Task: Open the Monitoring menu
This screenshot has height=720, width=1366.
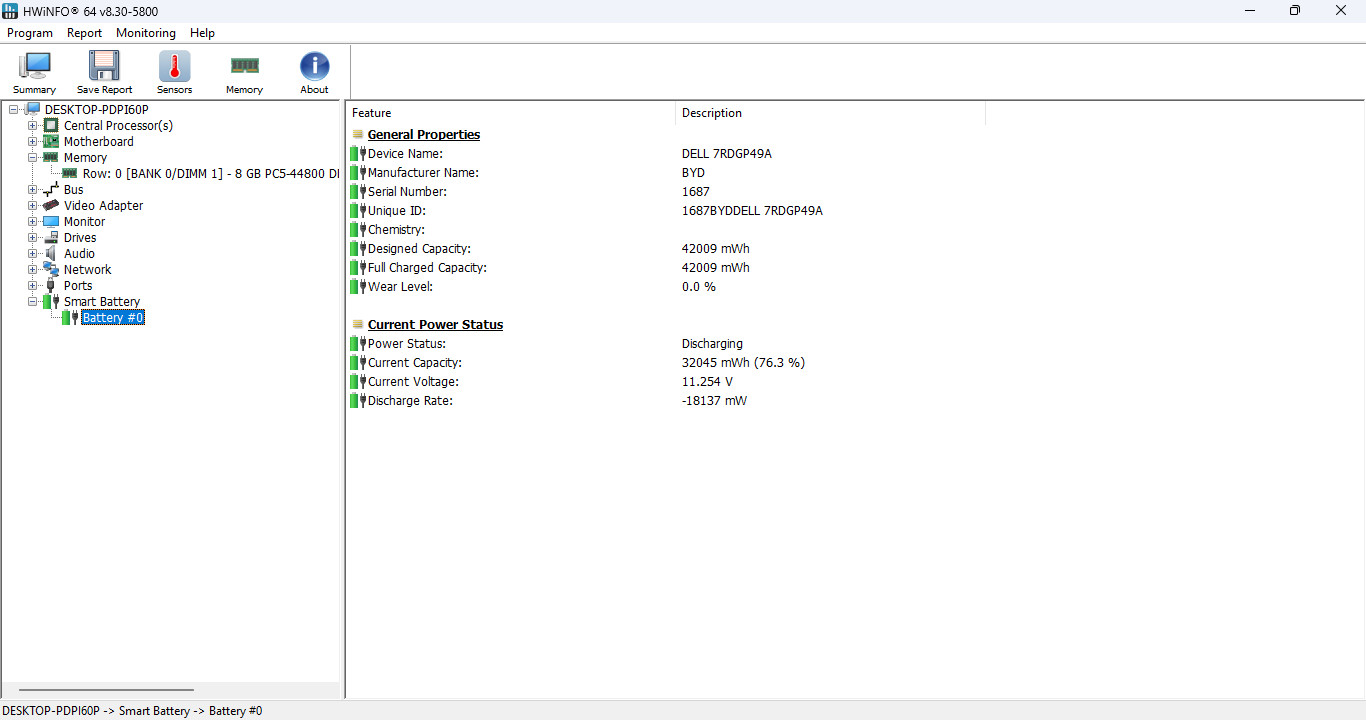Action: (x=145, y=33)
